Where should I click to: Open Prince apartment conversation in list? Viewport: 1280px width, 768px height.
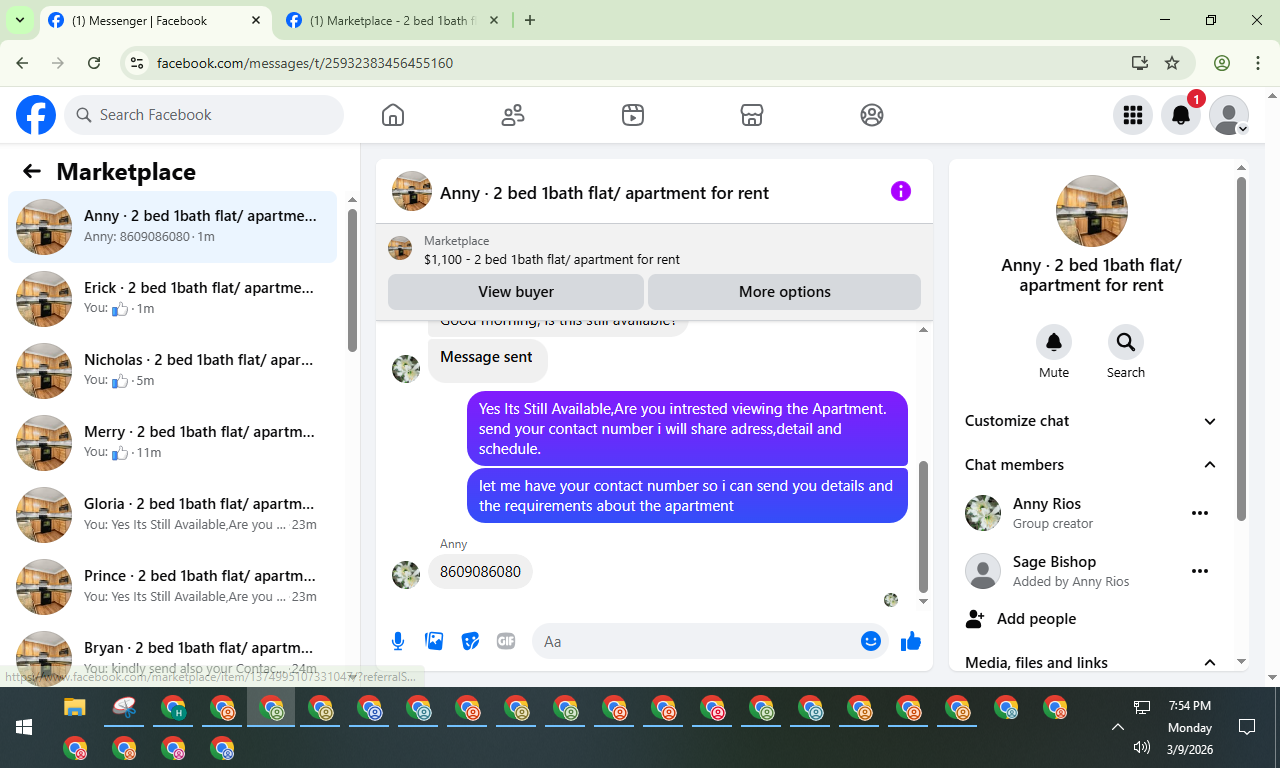point(173,587)
